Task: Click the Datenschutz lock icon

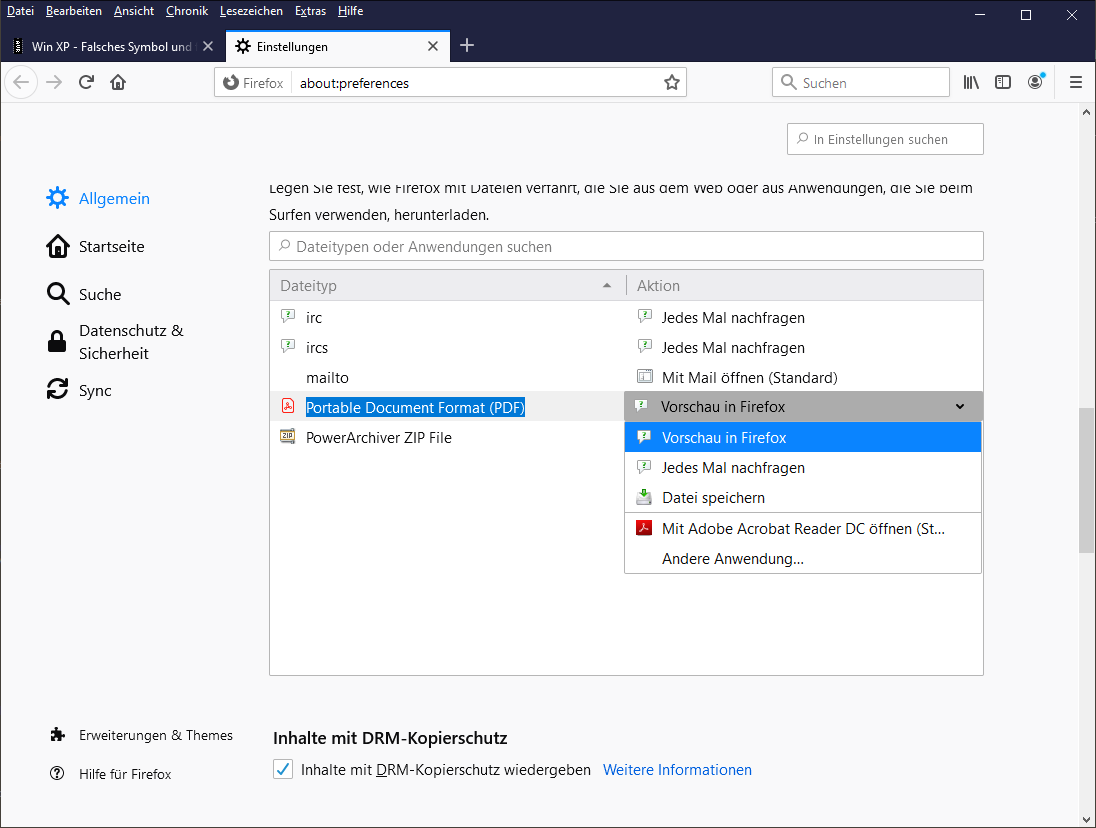Action: point(57,341)
